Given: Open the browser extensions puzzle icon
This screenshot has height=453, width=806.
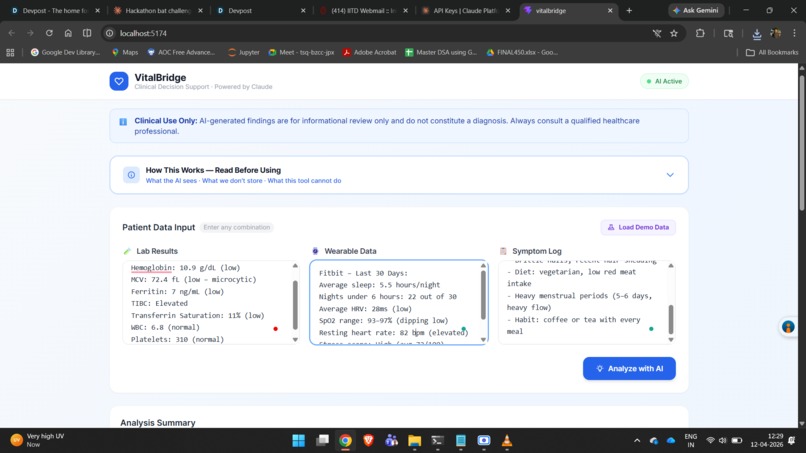Looking at the screenshot, I should (700, 33).
